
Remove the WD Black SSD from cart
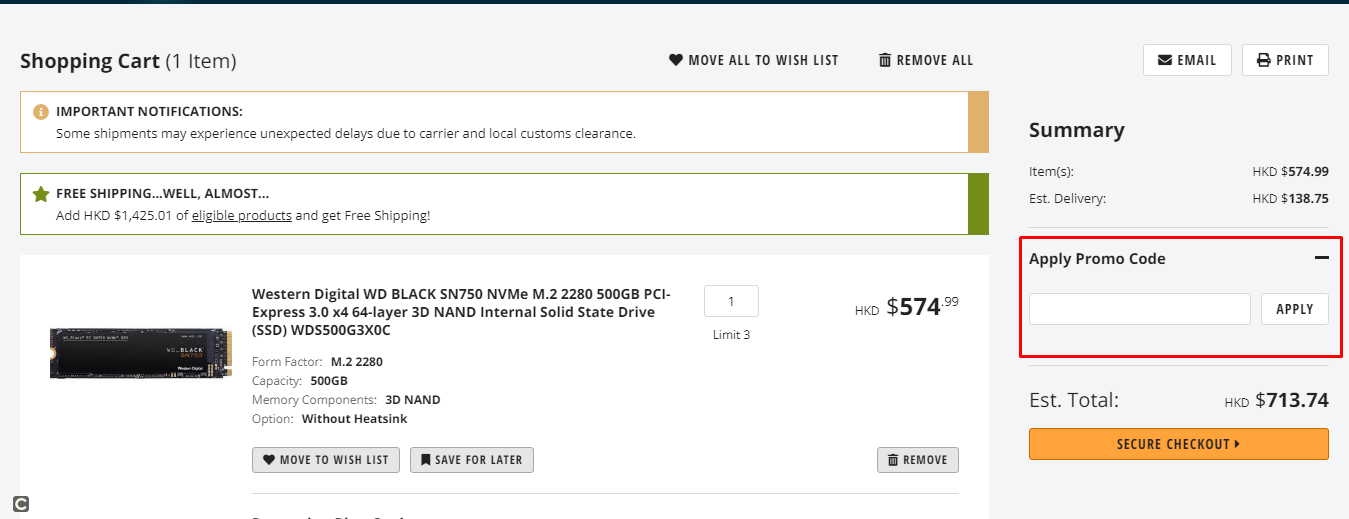[917, 460]
